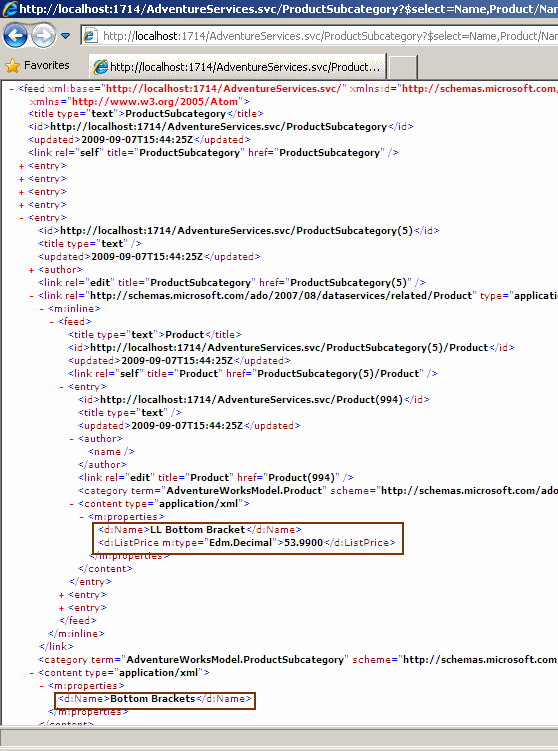Image resolution: width=558 pixels, height=751 pixels.
Task: Open a new blank tab
Action: point(402,67)
